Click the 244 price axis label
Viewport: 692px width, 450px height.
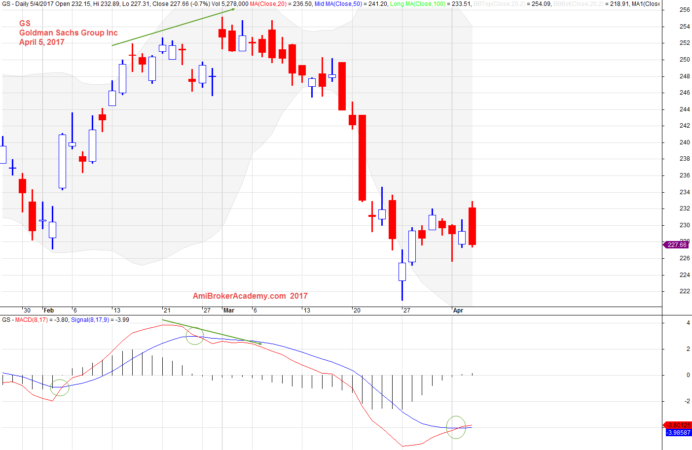[x=684, y=109]
